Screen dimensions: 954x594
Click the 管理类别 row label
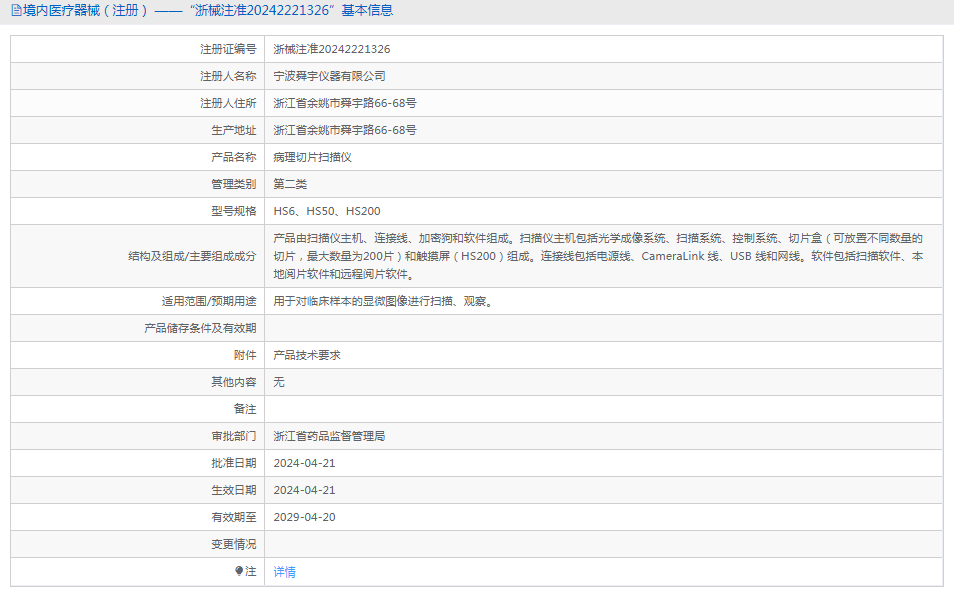point(234,184)
